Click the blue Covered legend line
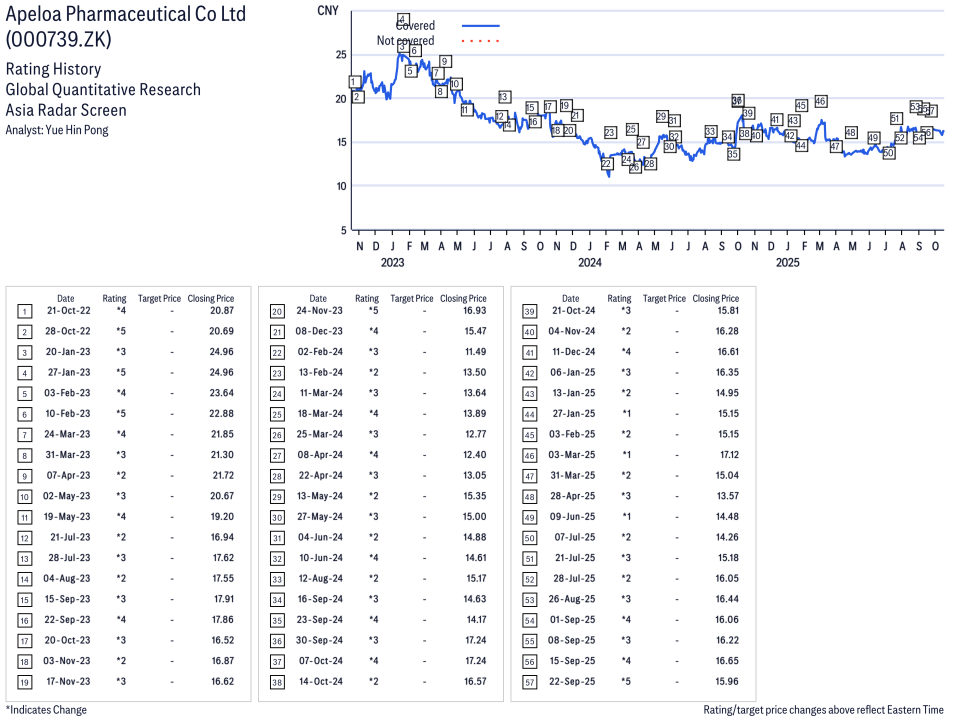Screen dimensions: 955x716 pyautogui.click(x=480, y=26)
